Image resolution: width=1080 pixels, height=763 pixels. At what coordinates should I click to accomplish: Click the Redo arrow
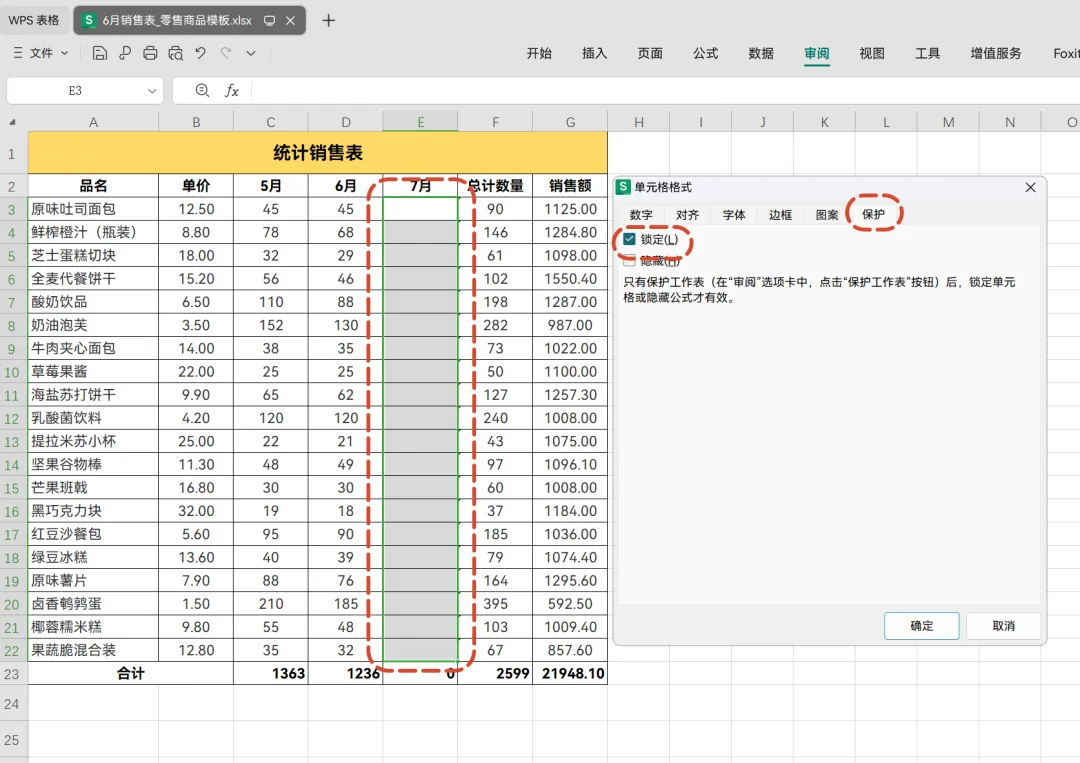pos(226,52)
